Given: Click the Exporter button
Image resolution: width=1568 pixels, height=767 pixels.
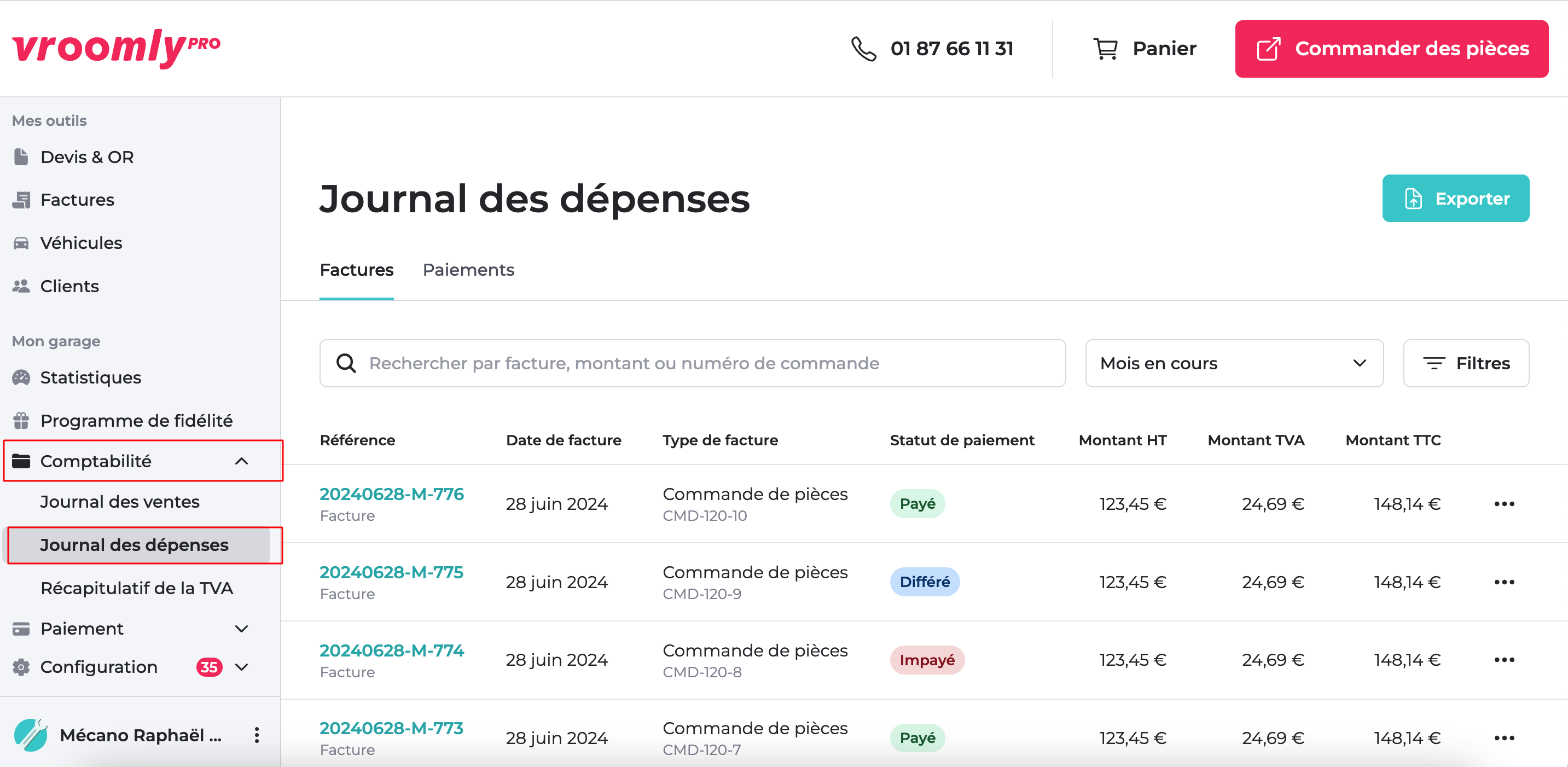Looking at the screenshot, I should click(1455, 199).
